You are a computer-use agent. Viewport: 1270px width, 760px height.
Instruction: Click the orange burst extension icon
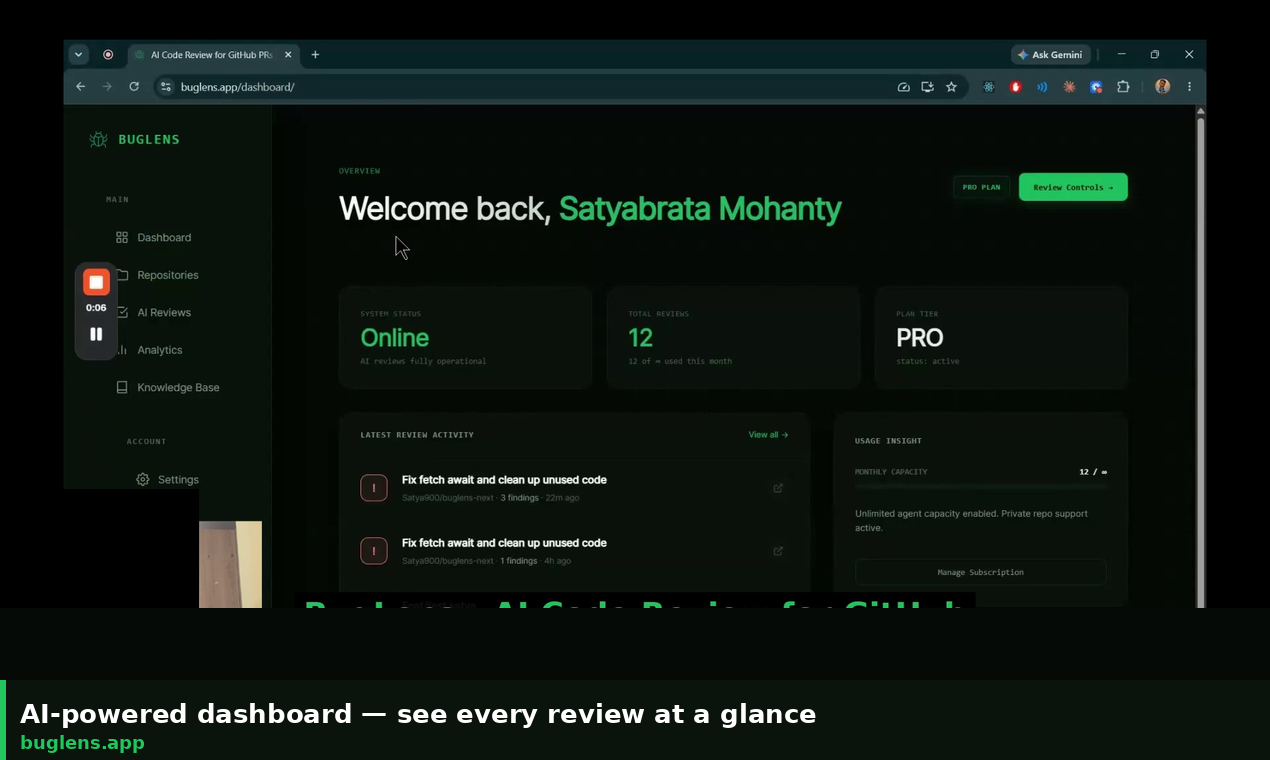pos(1069,87)
